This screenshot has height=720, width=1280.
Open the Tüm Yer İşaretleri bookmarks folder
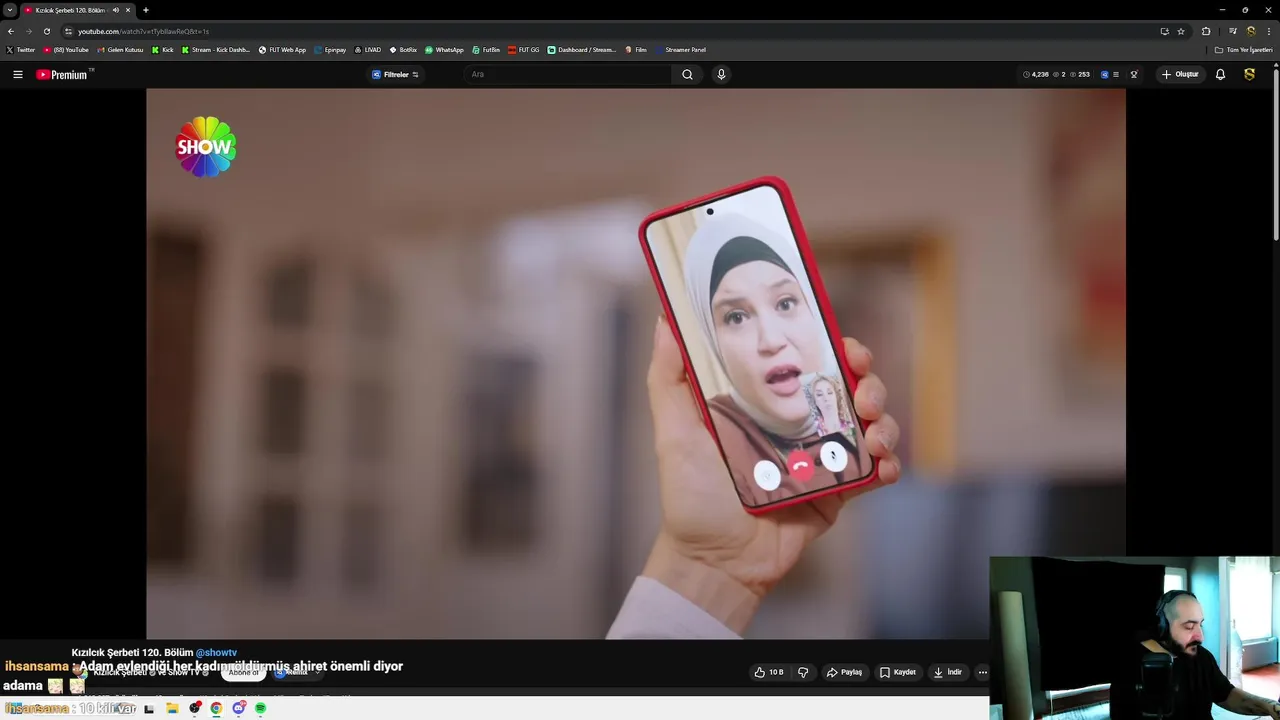pyautogui.click(x=1244, y=50)
